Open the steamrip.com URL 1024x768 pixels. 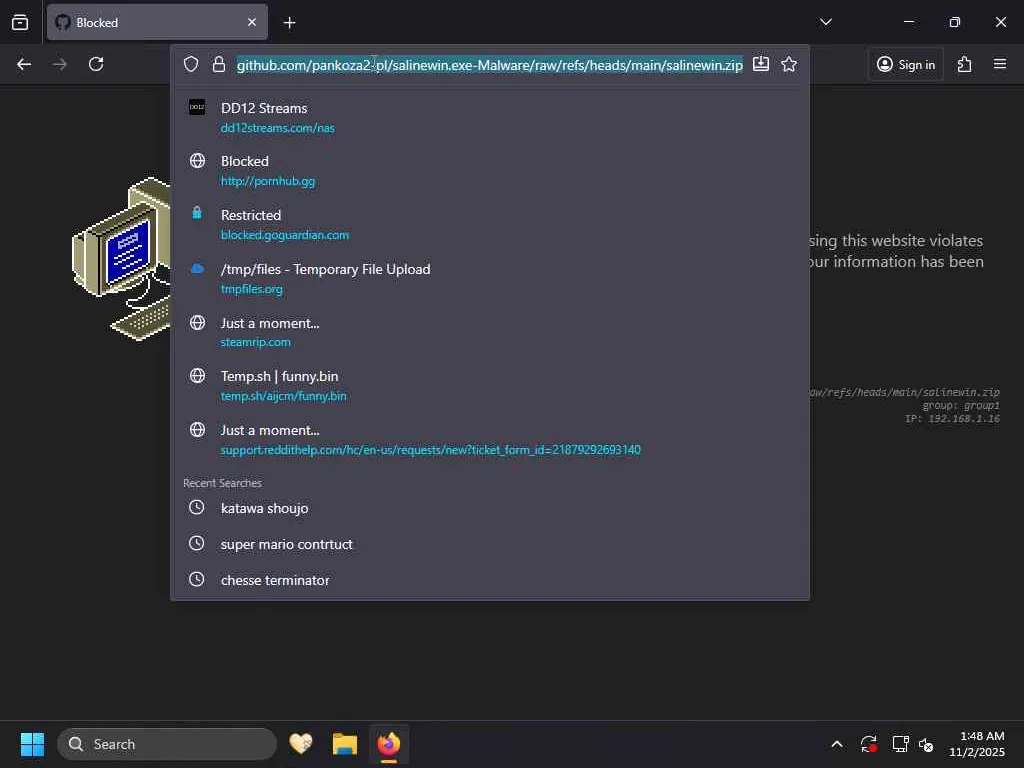[255, 342]
